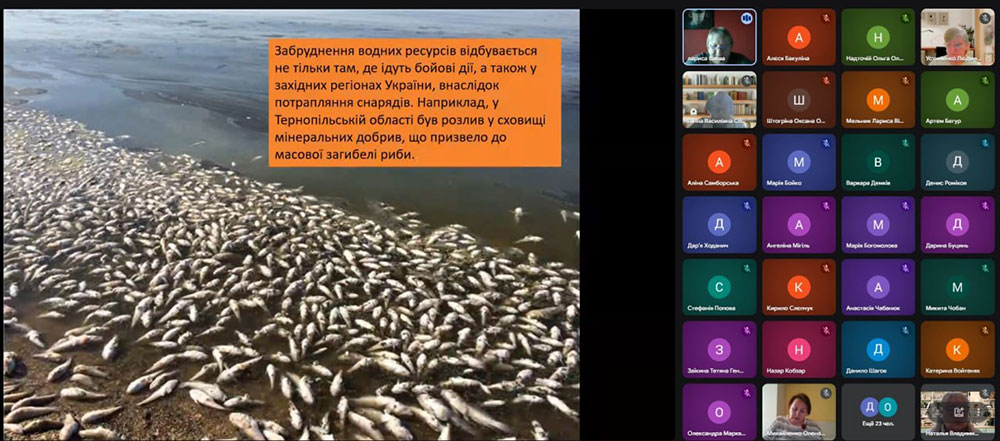Click the 'K' avatar of Кирило Слепчук

pos(798,286)
